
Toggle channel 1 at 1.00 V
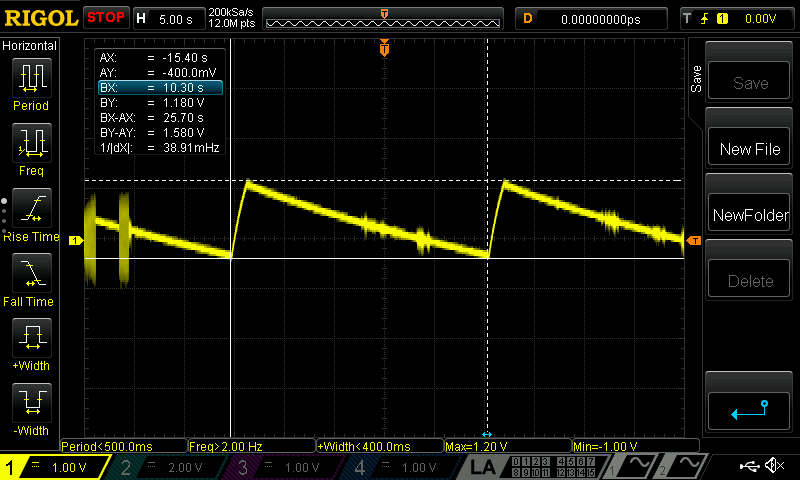[55, 467]
